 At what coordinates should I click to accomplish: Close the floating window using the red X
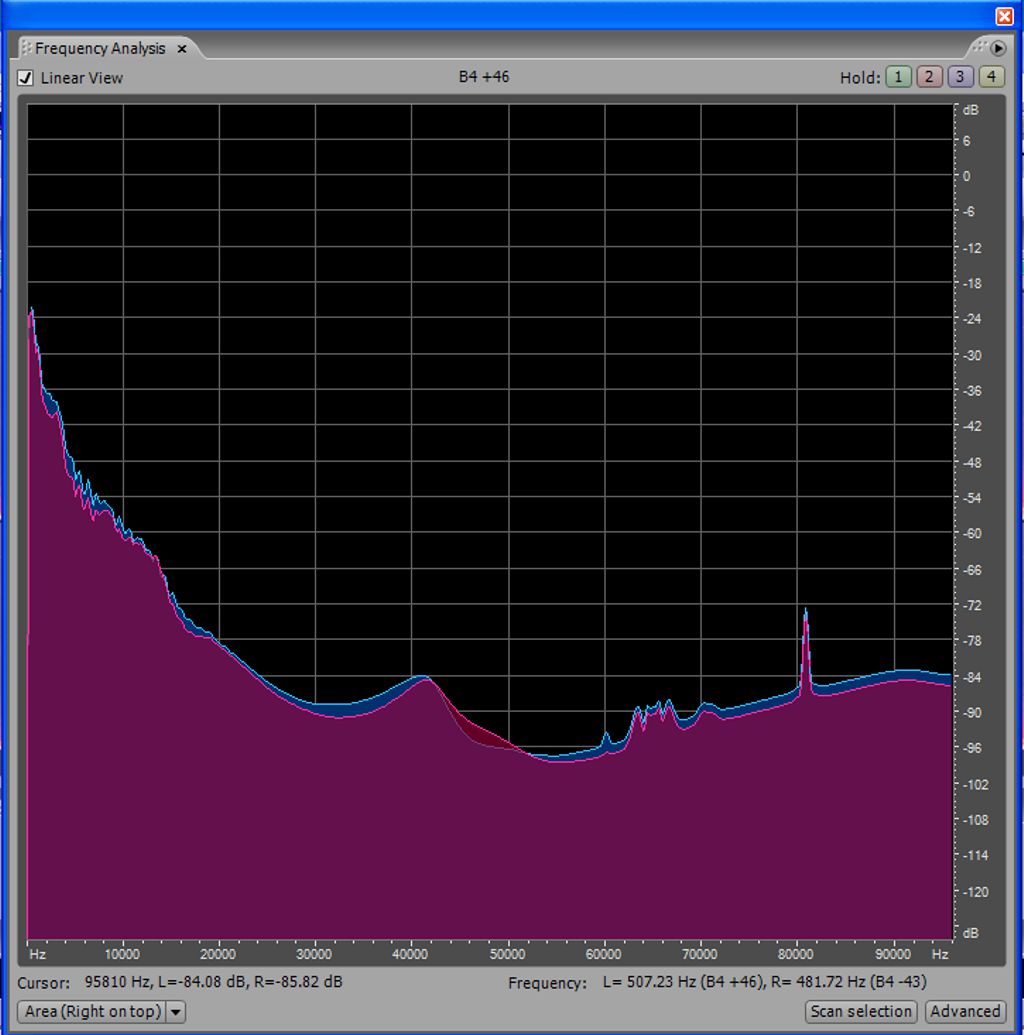coord(1004,16)
